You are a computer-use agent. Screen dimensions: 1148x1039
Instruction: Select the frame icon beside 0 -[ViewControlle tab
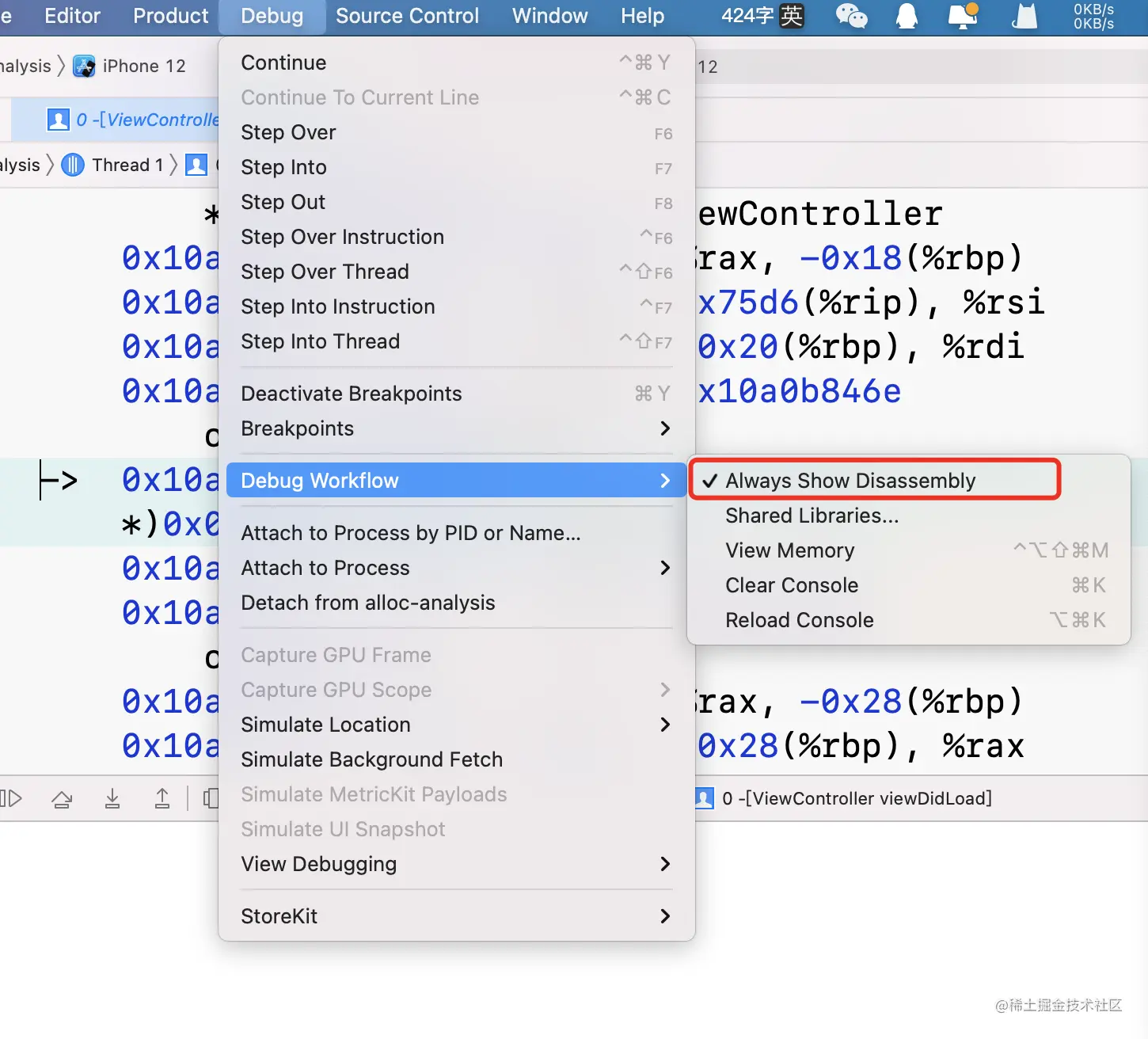(59, 120)
